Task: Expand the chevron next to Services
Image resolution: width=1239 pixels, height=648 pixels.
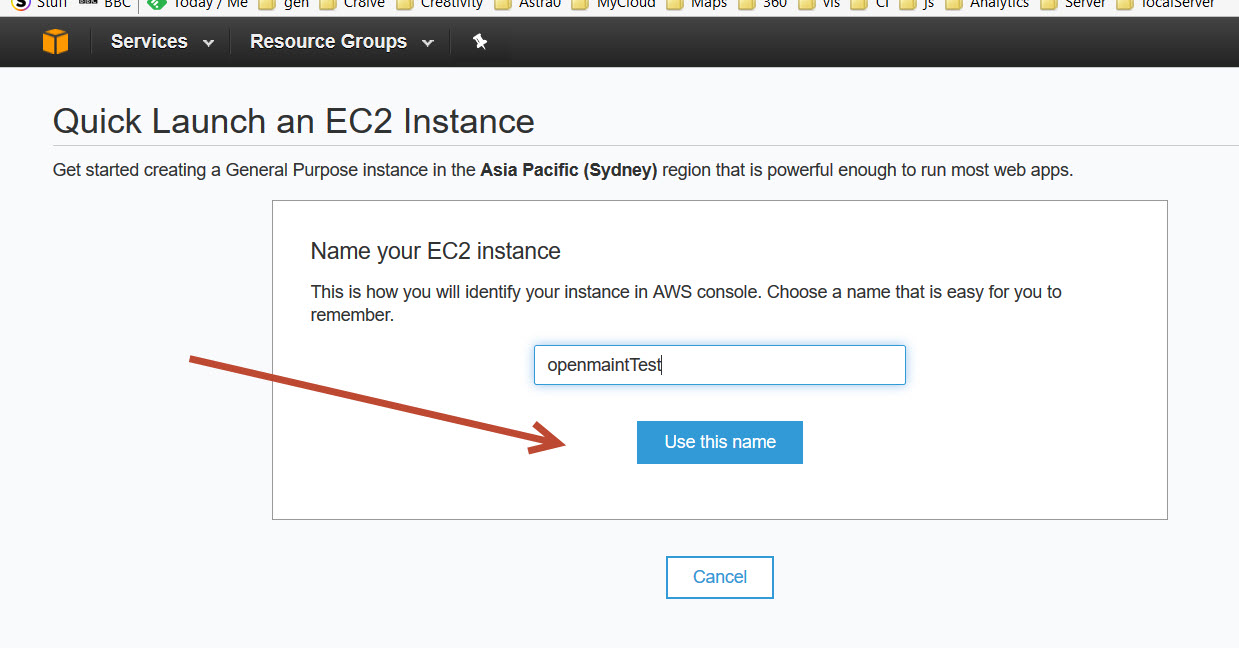Action: [x=208, y=43]
